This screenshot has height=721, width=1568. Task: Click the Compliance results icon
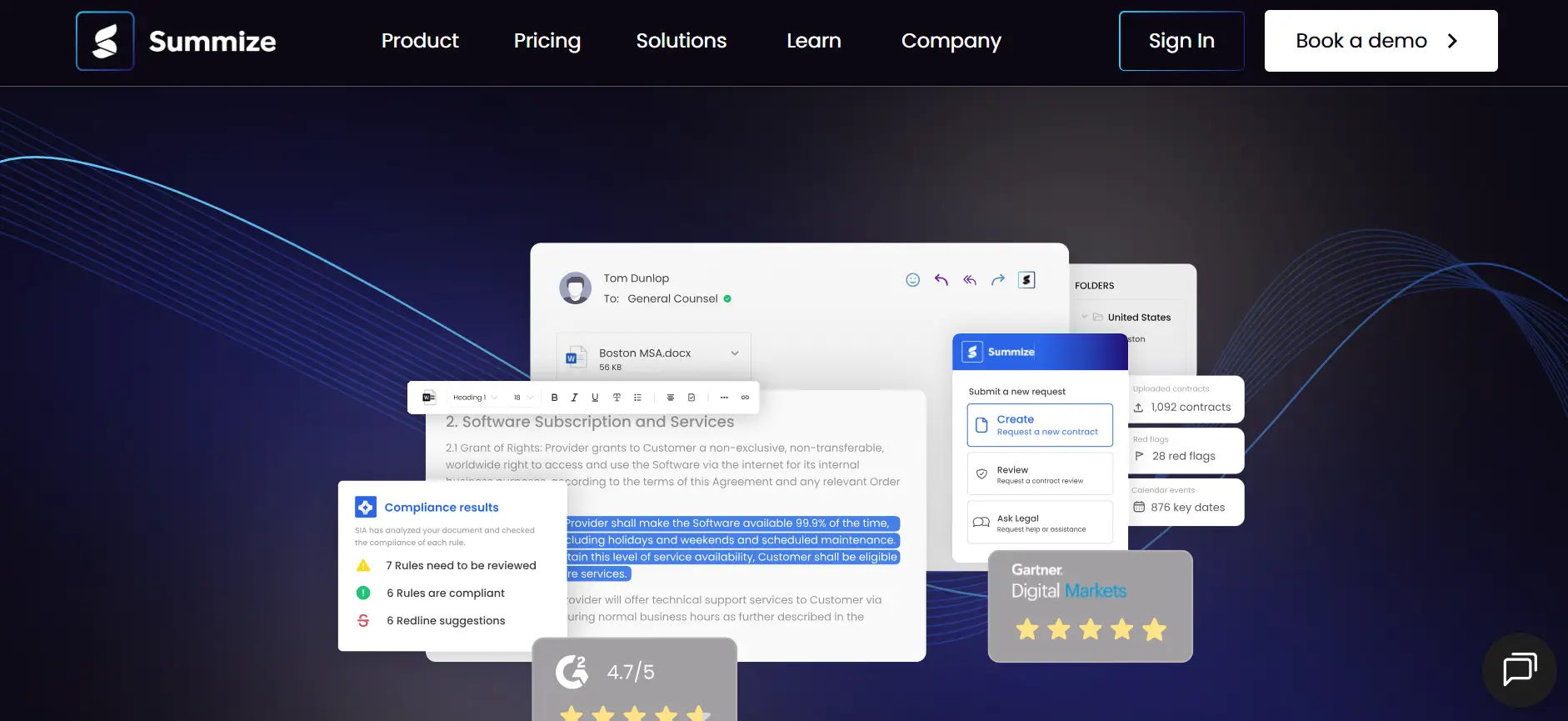(366, 507)
